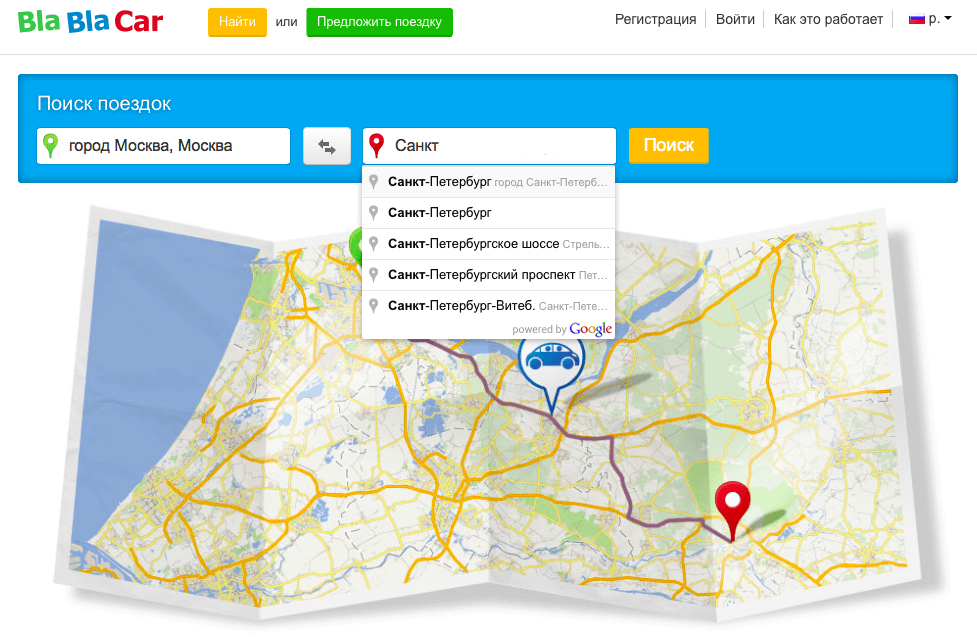977x637 pixels.
Task: Click the Войти login link
Action: 735,19
